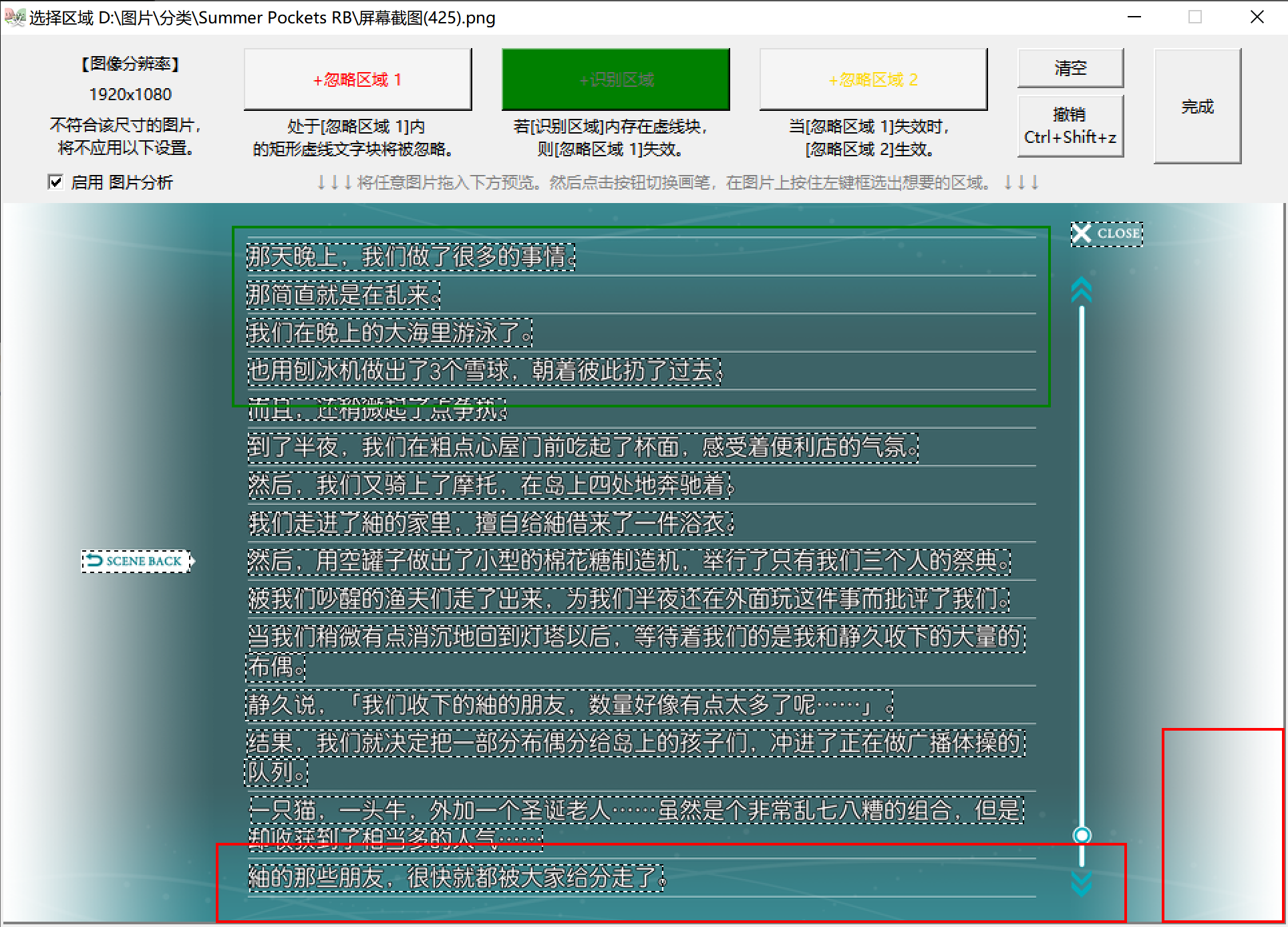Click 撤销 Ctrl+Shift+z undo button

[x=1070, y=126]
